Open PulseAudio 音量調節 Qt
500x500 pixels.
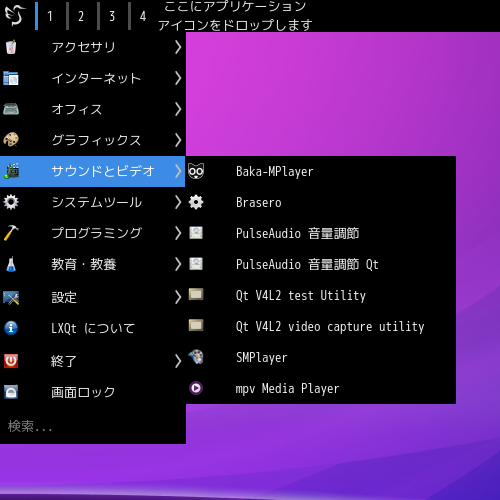click(x=321, y=264)
